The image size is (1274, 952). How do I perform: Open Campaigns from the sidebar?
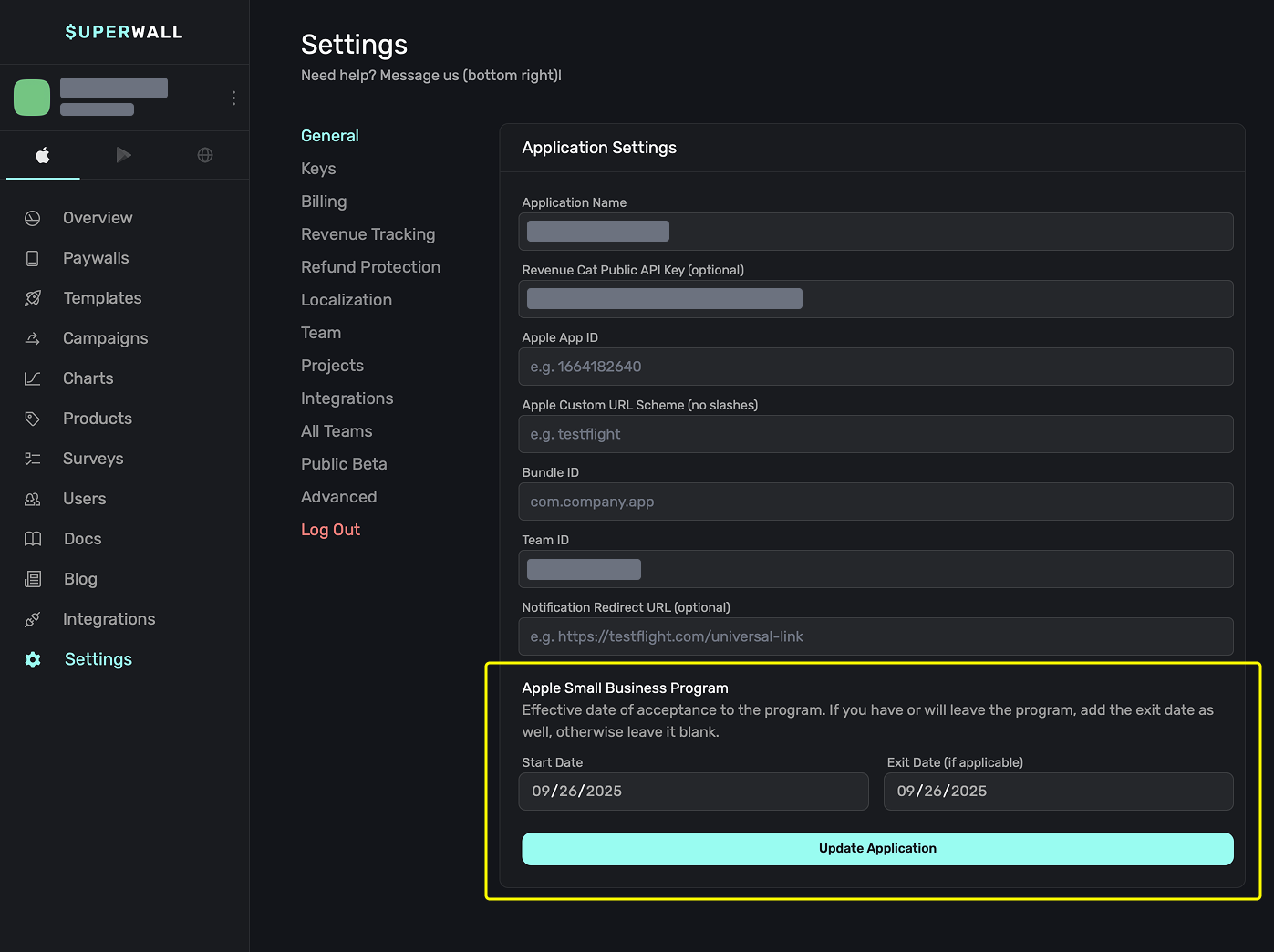point(105,338)
